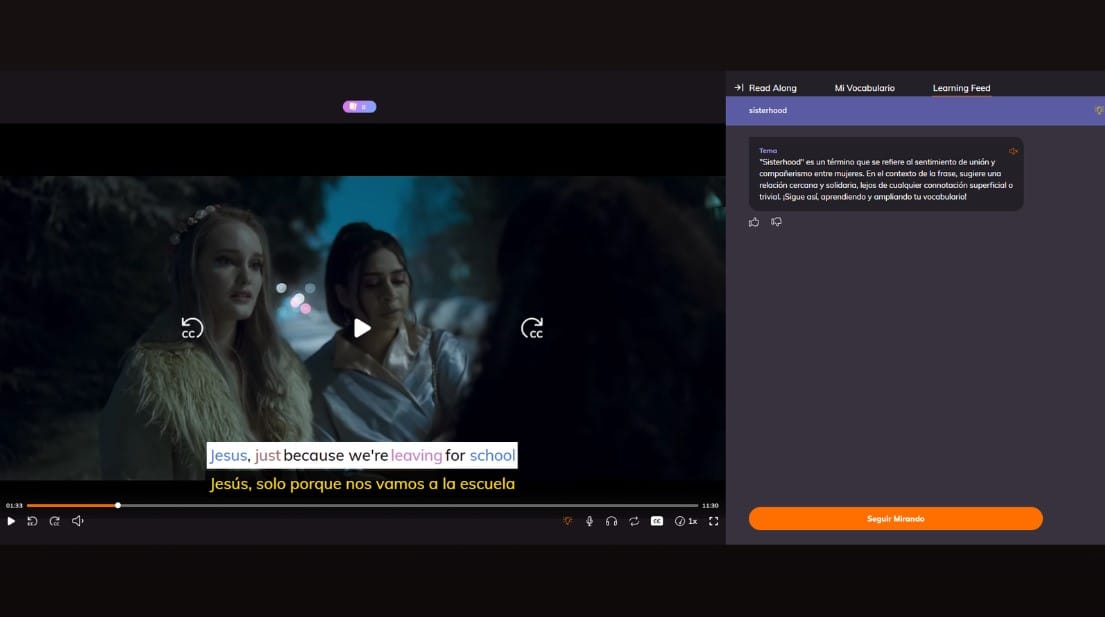Collapse the side panel with arrow icon

(738, 88)
